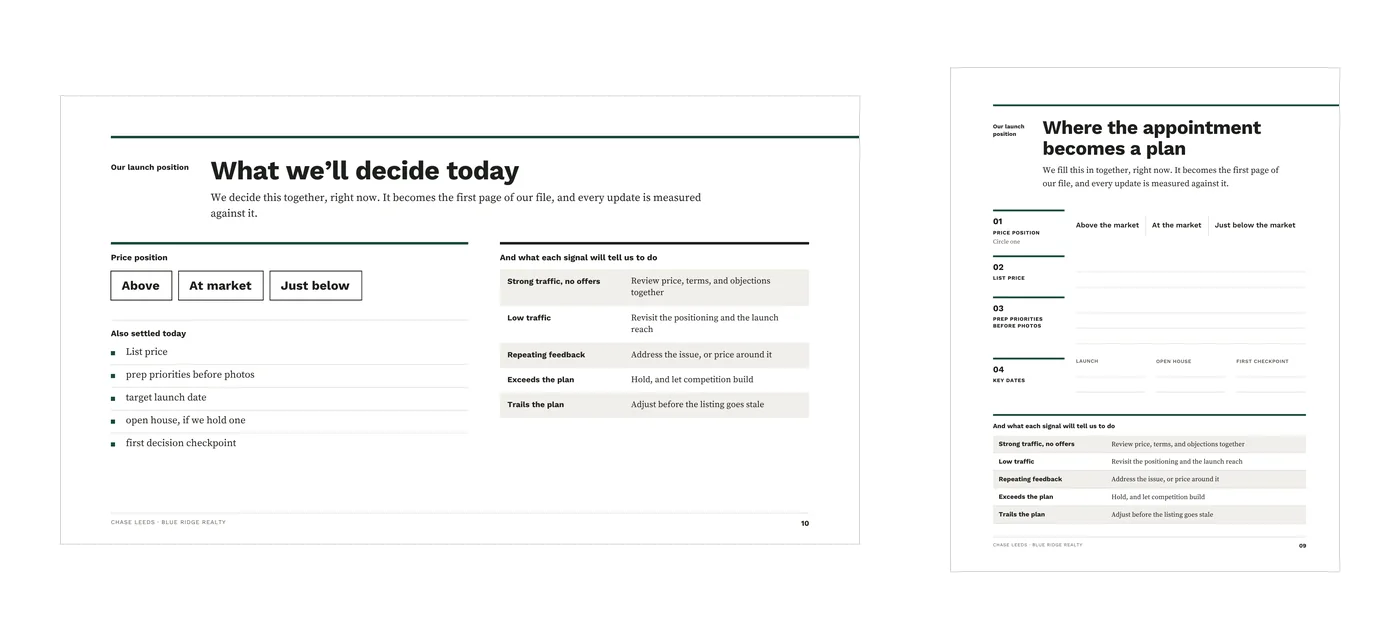Image resolution: width=1400 pixels, height=640 pixels.
Task: Click the "04 Key Dates" section label
Action: click(x=1011, y=374)
